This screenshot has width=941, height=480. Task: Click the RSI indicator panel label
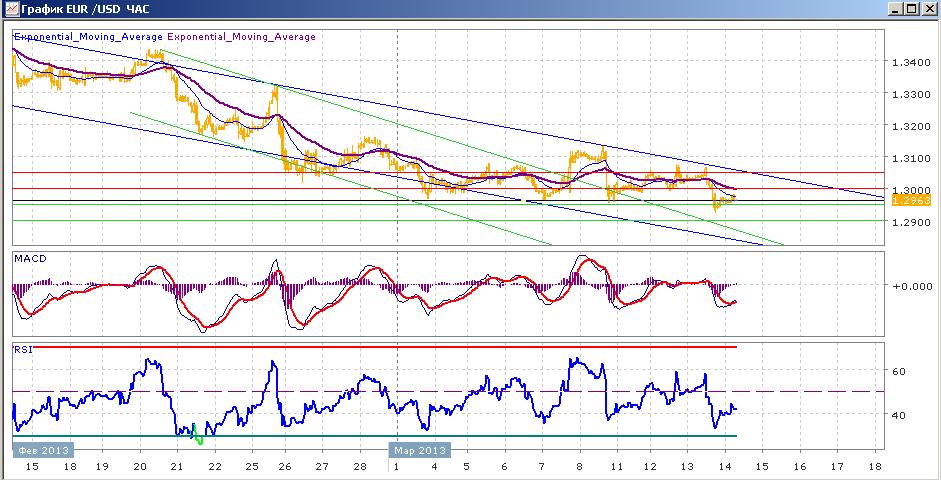[x=22, y=349]
